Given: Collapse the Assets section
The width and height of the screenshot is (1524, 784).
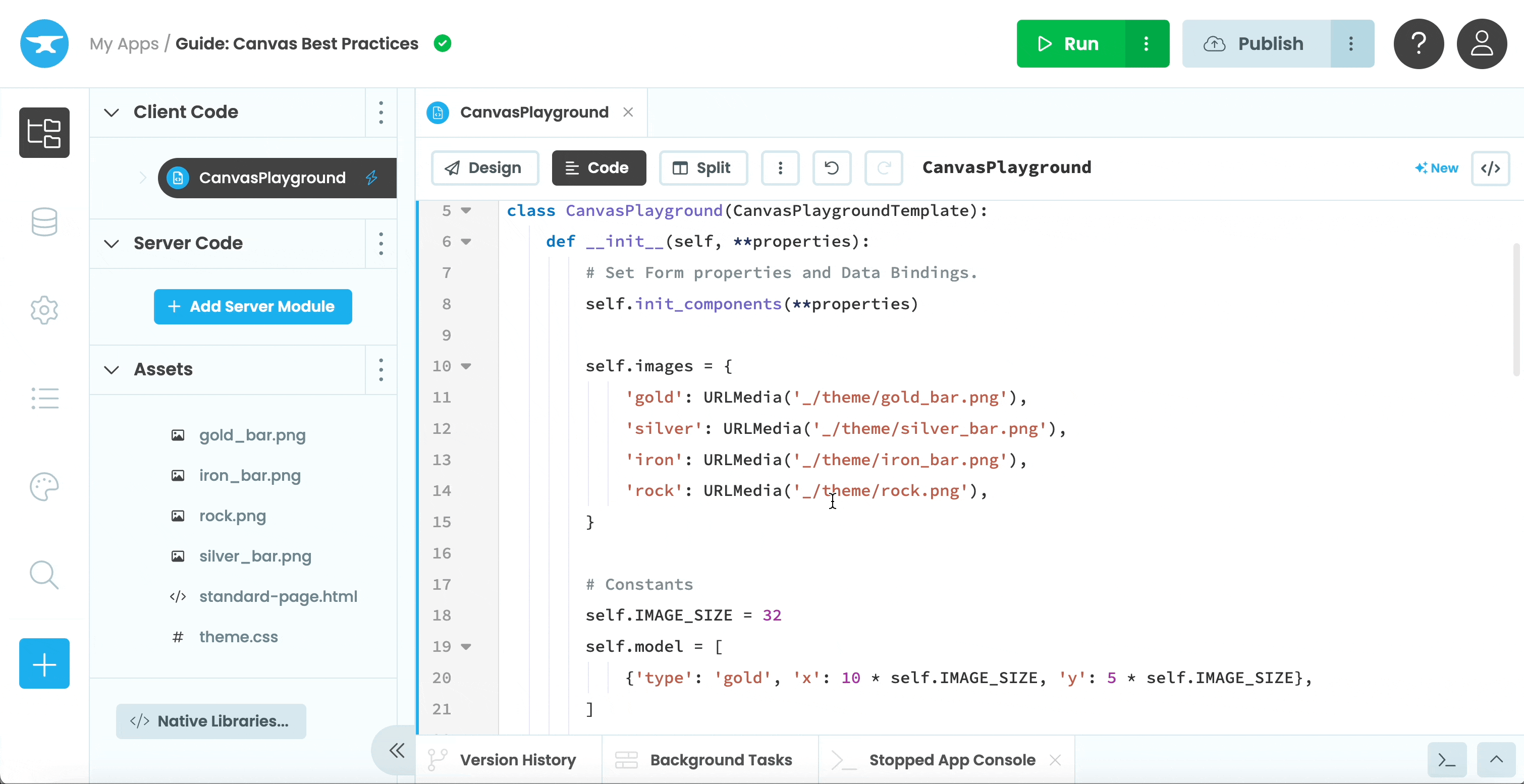Looking at the screenshot, I should [x=111, y=369].
